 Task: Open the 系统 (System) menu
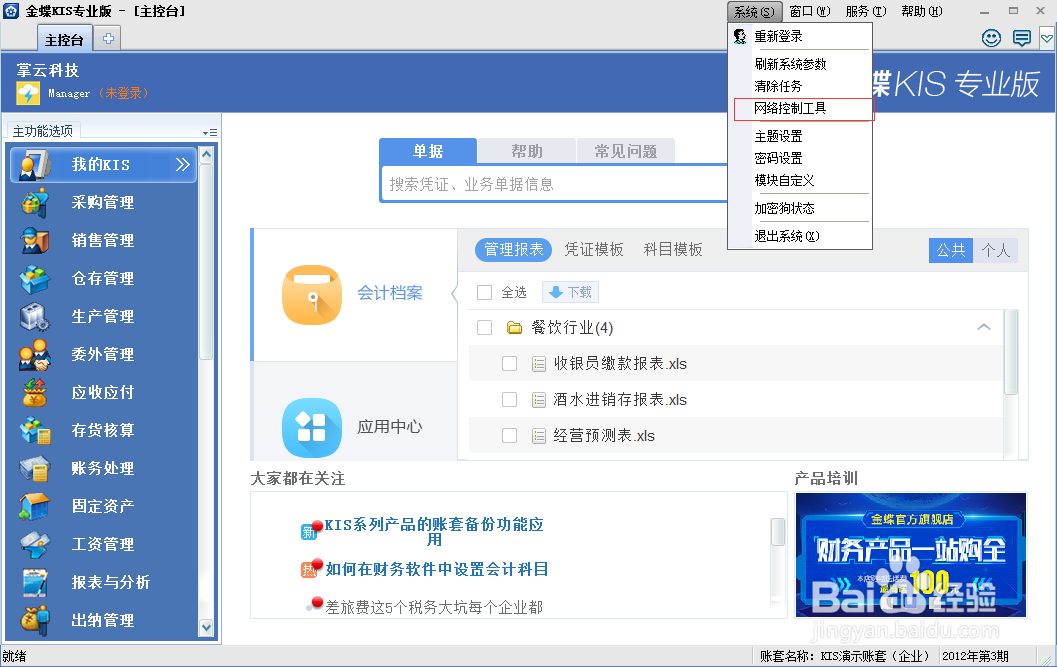coord(752,12)
